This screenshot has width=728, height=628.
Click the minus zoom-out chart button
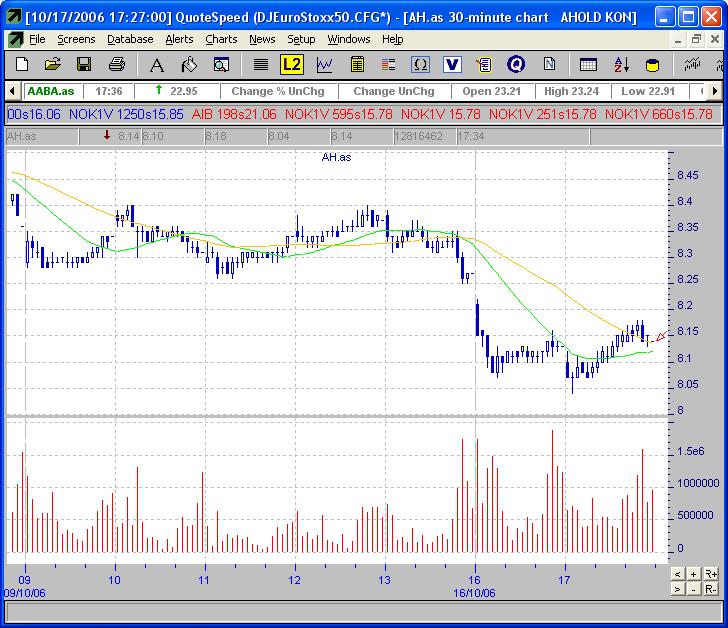tap(693, 589)
